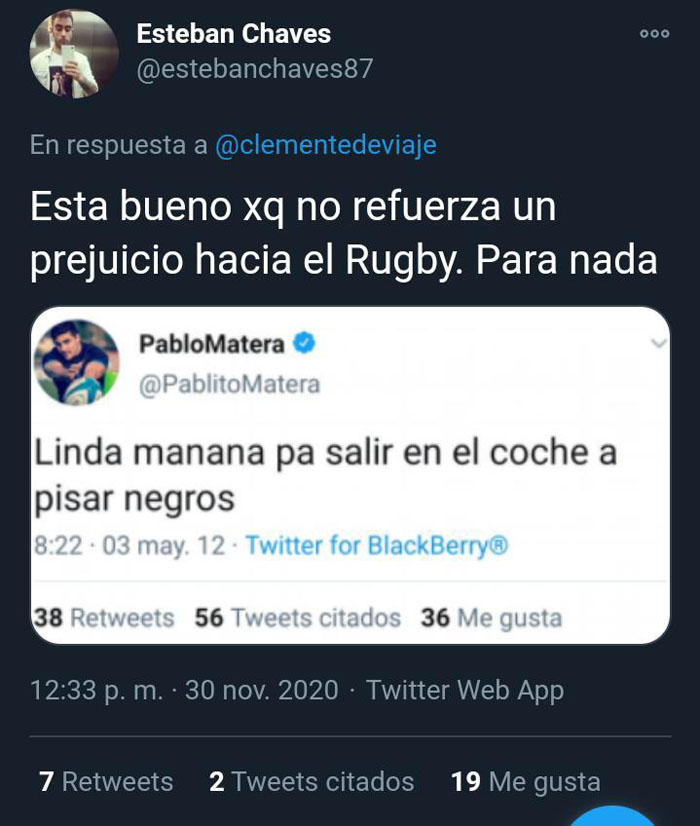Image resolution: width=700 pixels, height=826 pixels.
Task: Show the 2 Tweets citados list
Action: tap(311, 781)
